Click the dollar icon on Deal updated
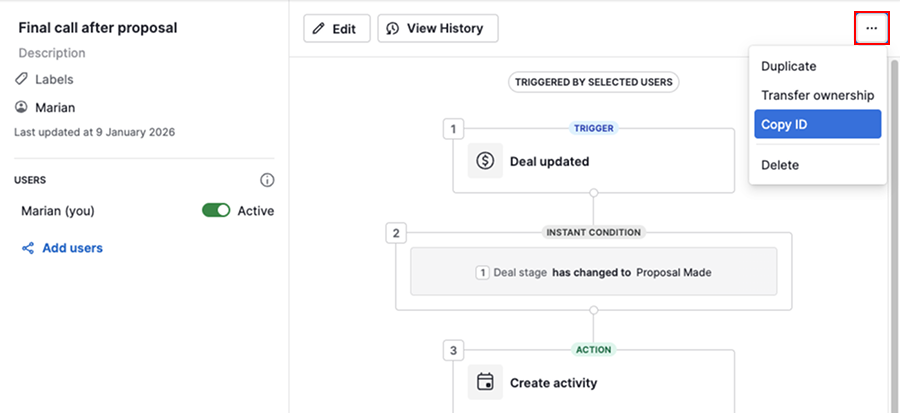900x413 pixels. click(485, 161)
